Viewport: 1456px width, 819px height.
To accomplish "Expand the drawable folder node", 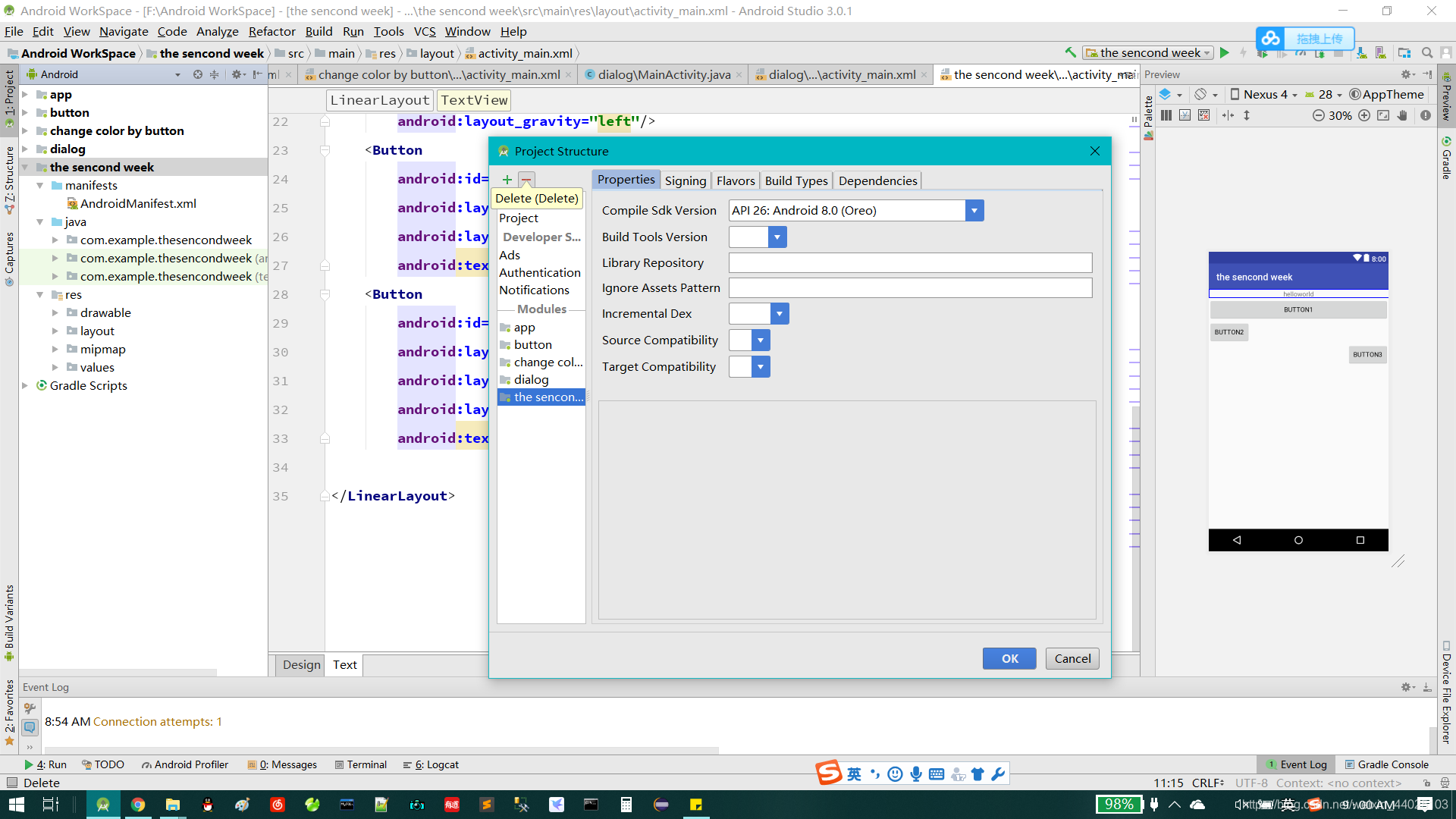I will 55,312.
